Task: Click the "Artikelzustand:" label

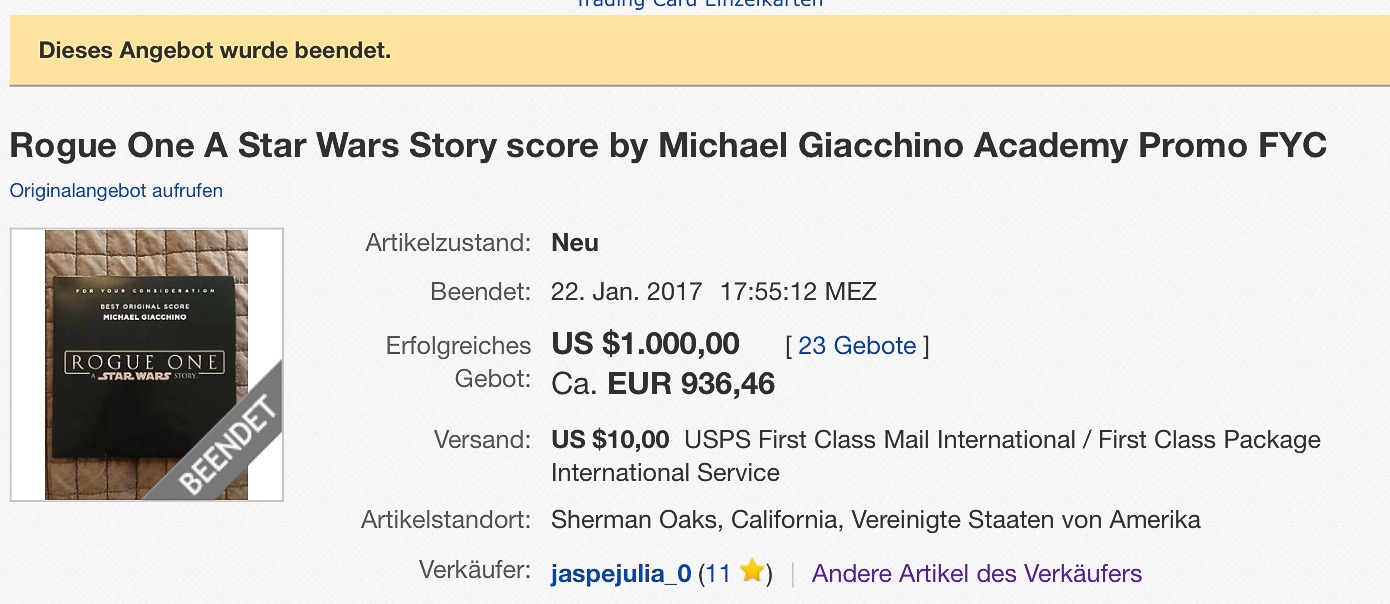Action: pos(447,243)
